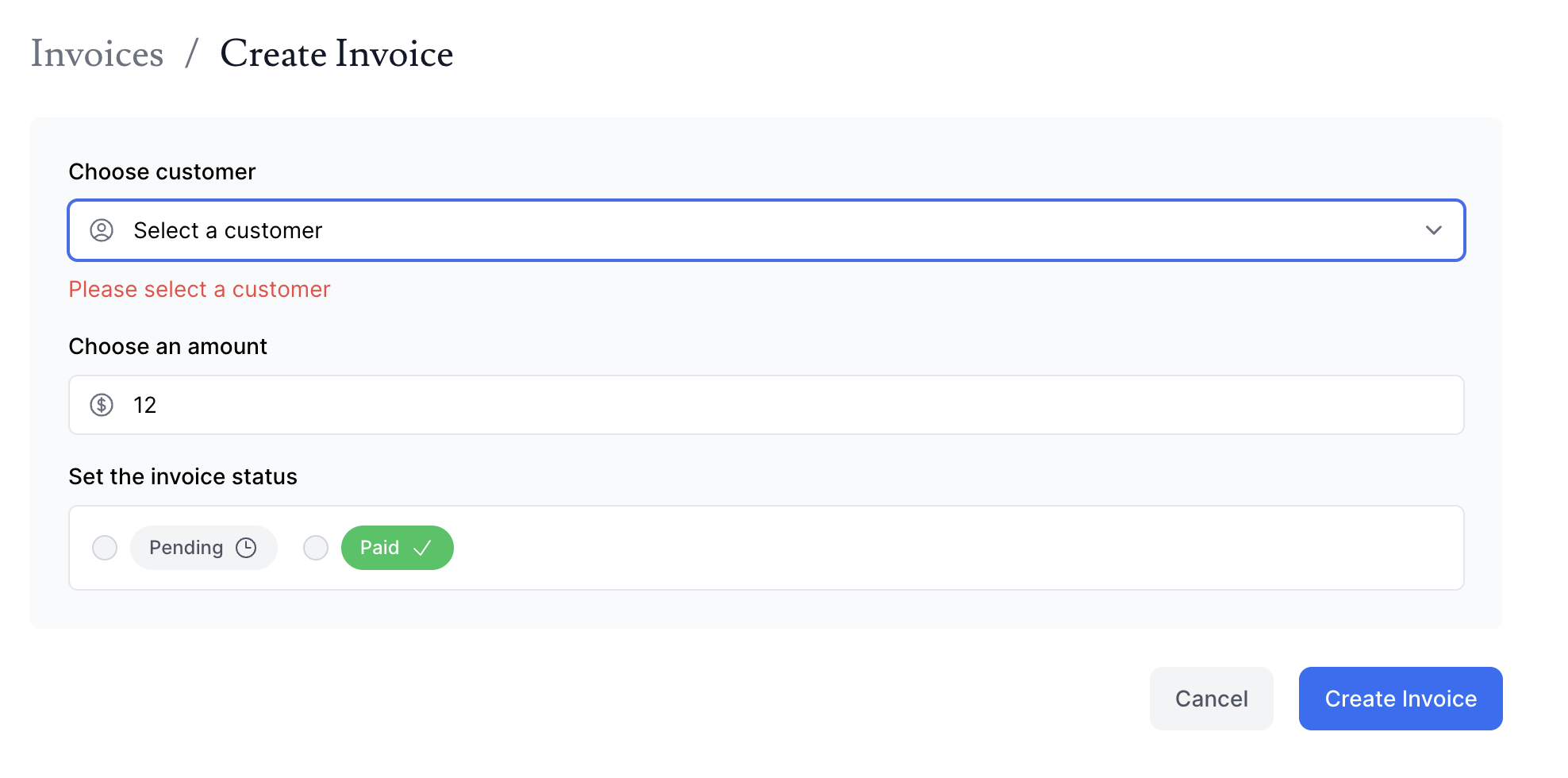This screenshot has height=778, width=1568.
Task: Click the Set the invoice status label
Action: [183, 476]
